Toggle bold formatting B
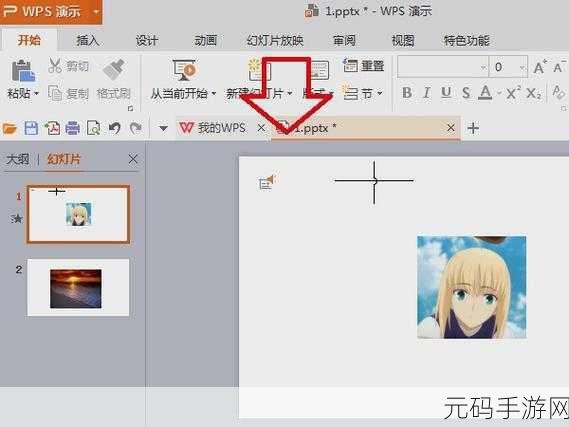This screenshot has height=427, width=569. point(407,93)
